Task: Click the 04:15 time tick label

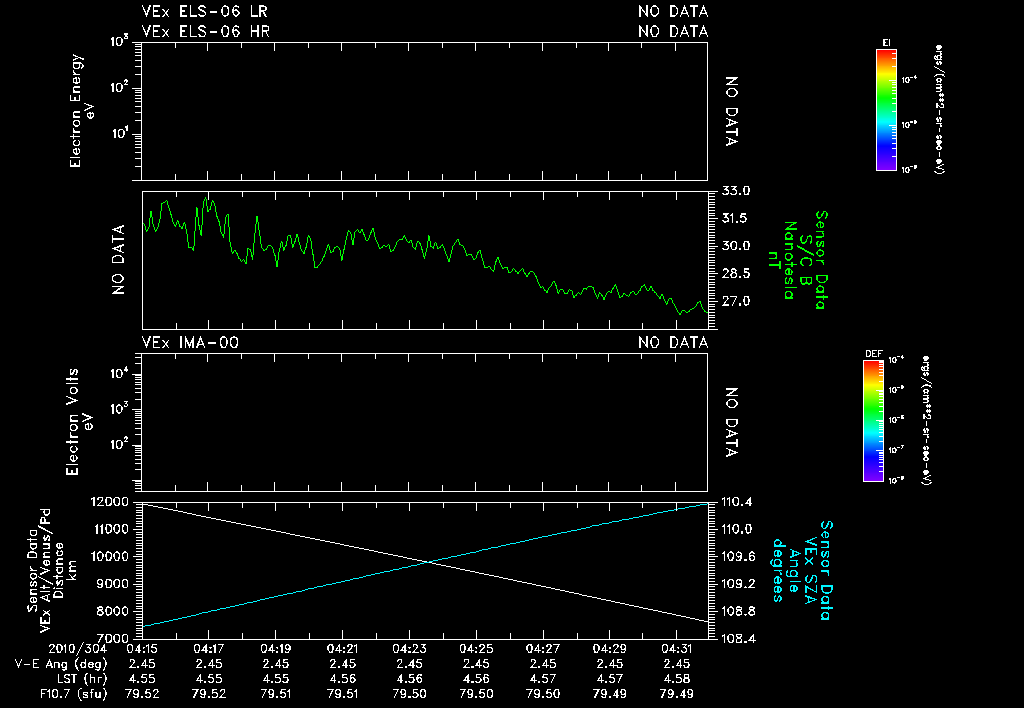Action: pos(142,649)
